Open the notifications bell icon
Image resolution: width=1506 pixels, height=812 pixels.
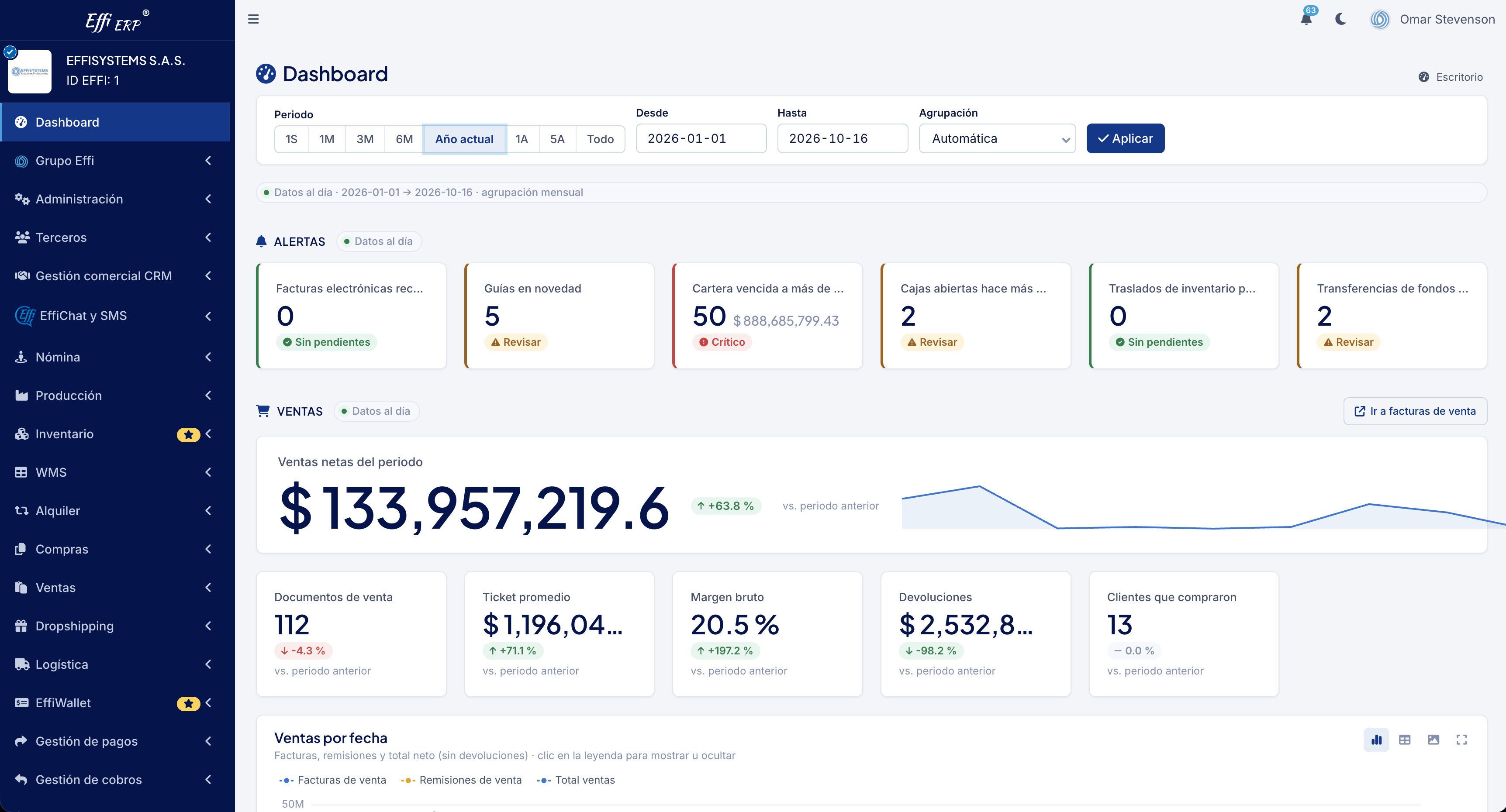tap(1306, 19)
